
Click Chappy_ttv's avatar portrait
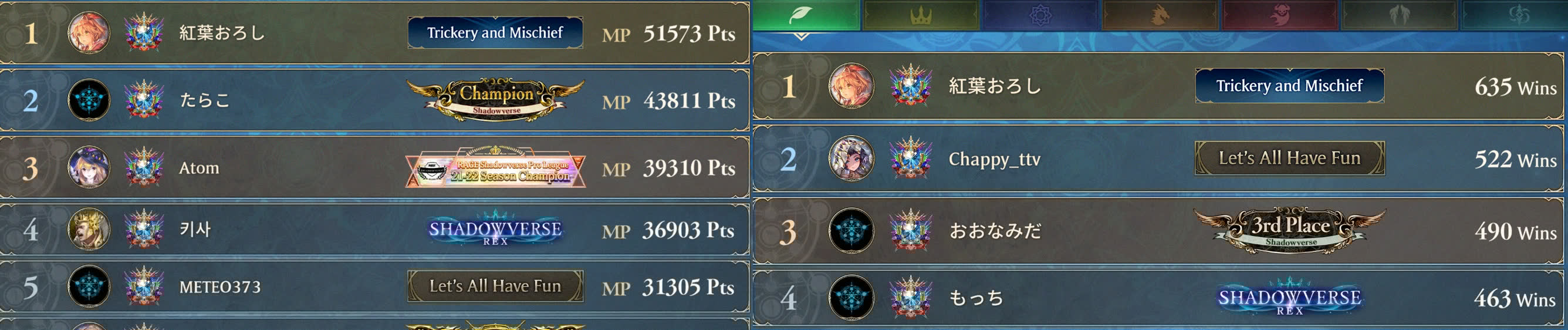click(x=851, y=159)
